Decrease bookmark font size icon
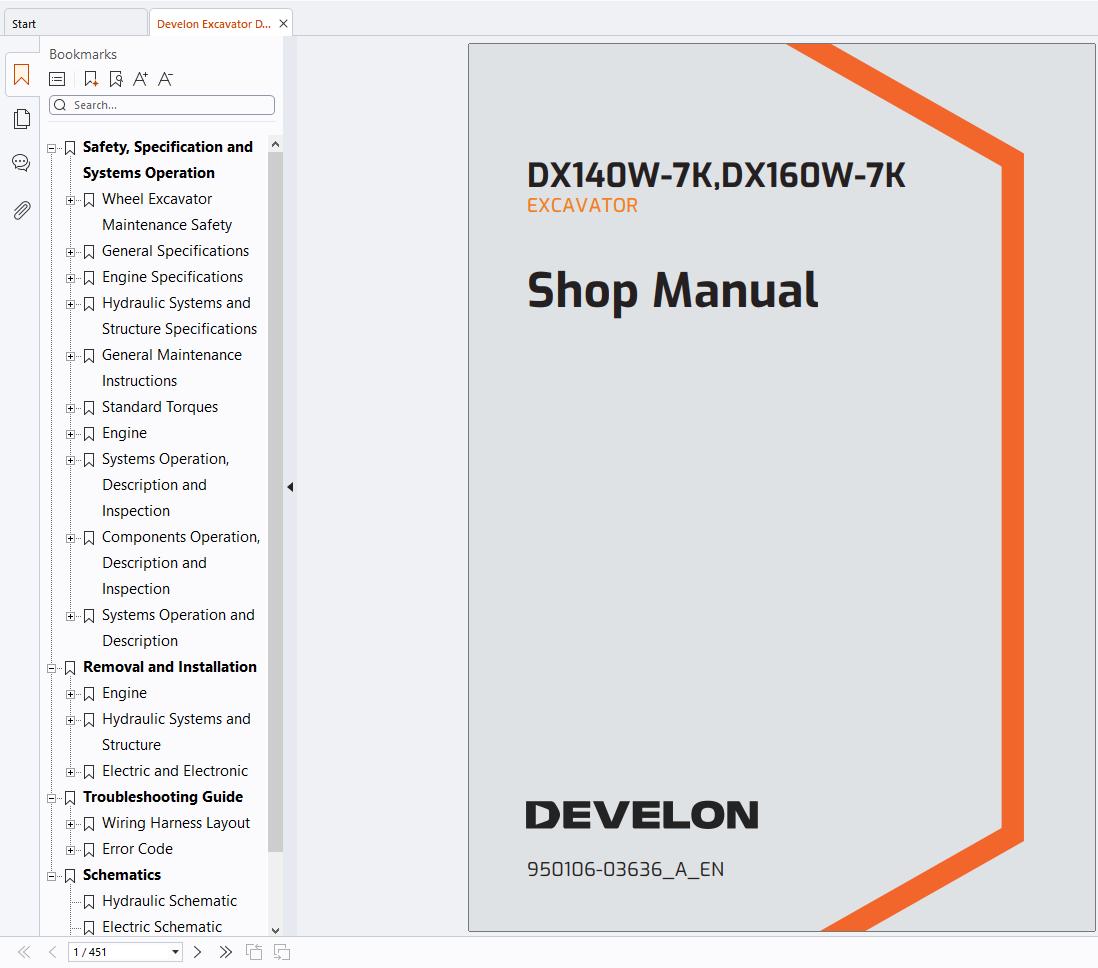This screenshot has width=1098, height=968. point(165,79)
